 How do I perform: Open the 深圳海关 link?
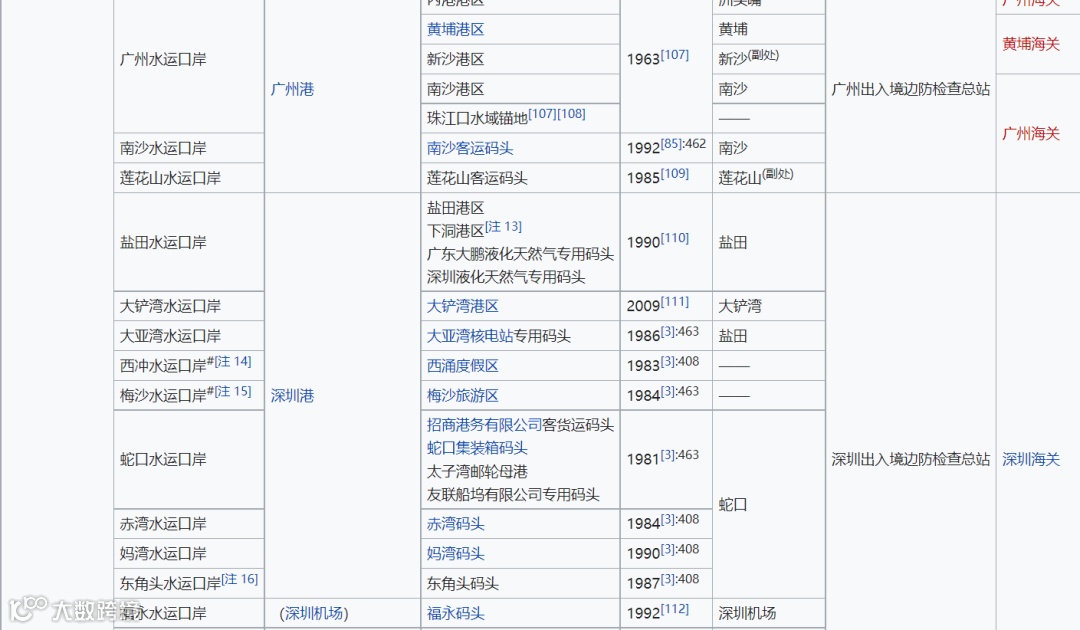click(x=1031, y=459)
